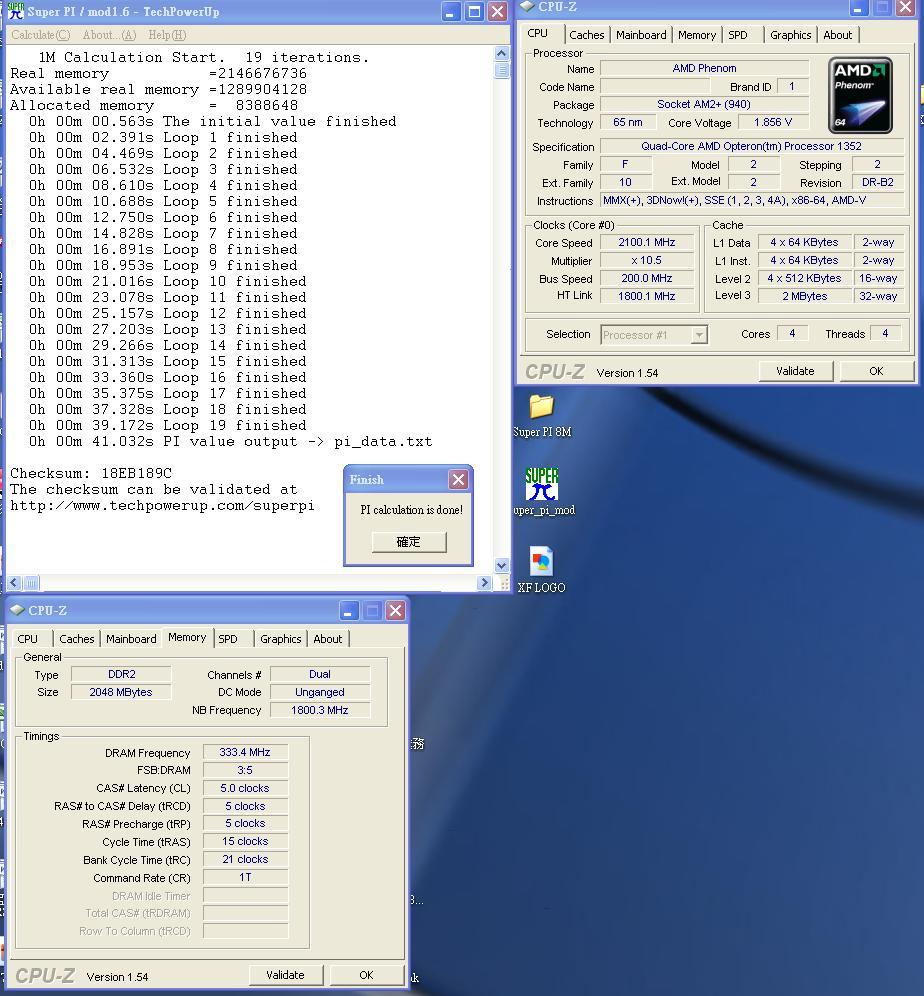Open the XF LOGO desktop file
Image resolution: width=924 pixels, height=996 pixels.
tap(541, 570)
